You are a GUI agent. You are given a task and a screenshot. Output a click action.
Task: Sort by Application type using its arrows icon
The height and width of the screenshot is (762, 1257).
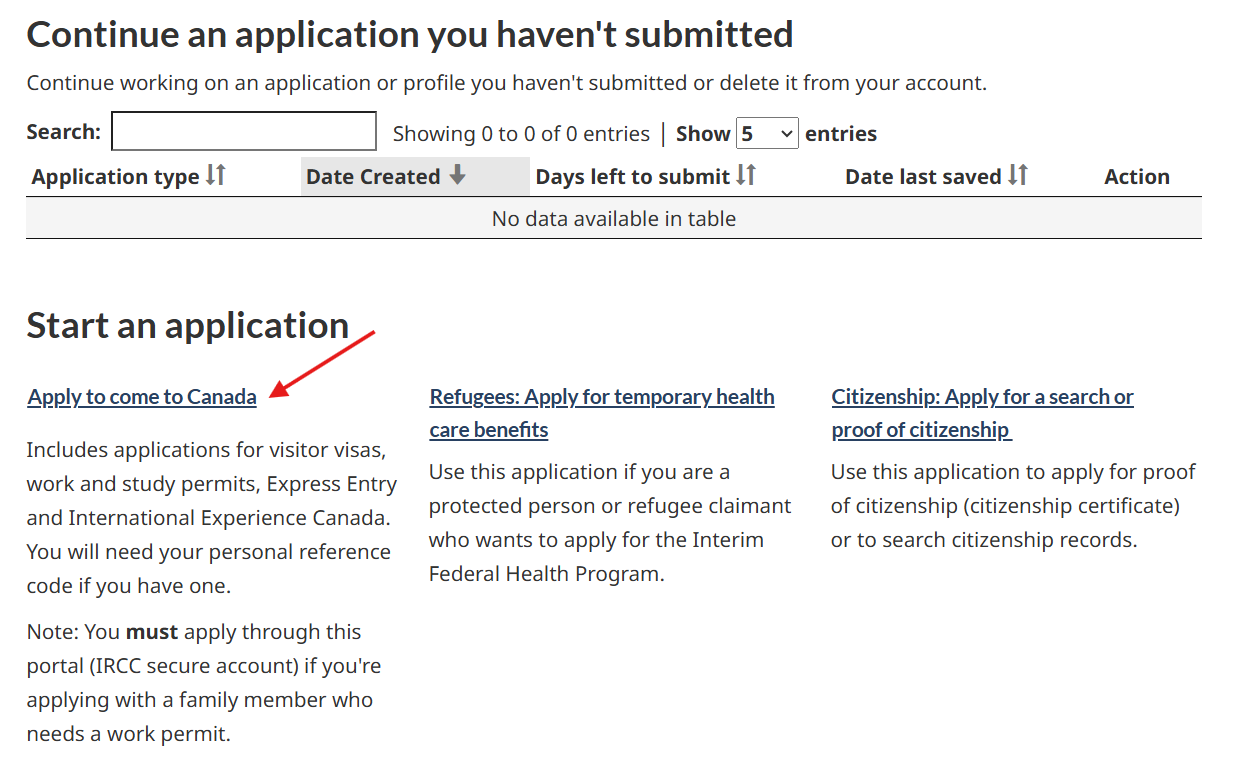[x=216, y=176]
